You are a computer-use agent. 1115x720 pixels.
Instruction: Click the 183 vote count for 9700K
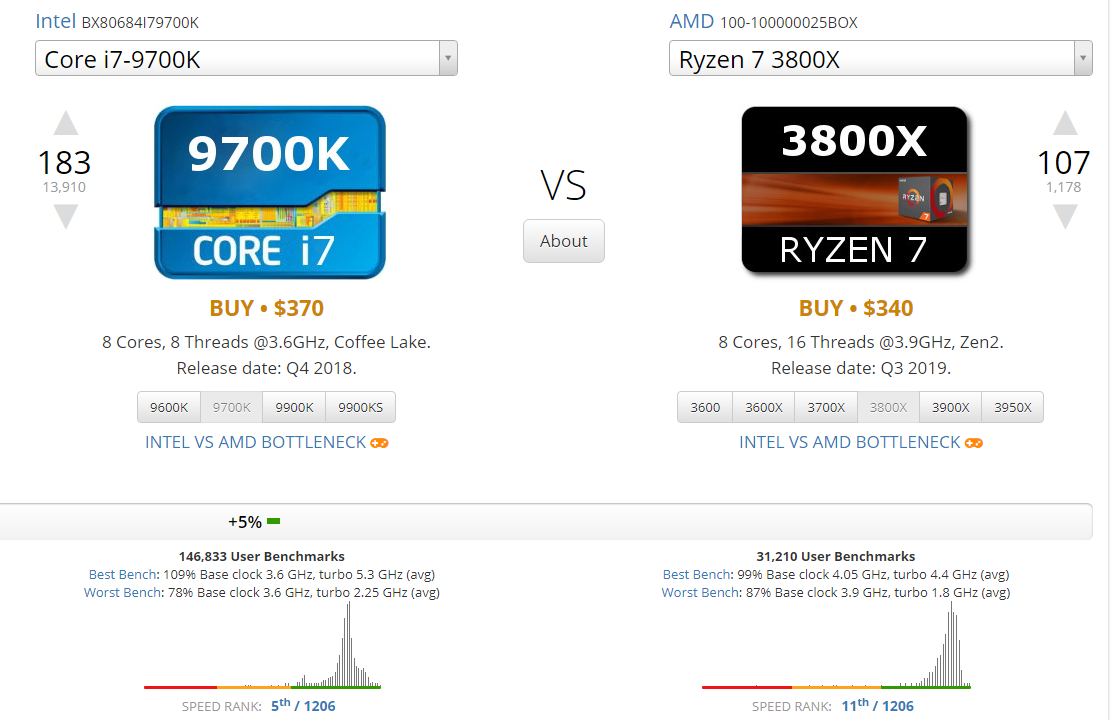[x=64, y=163]
